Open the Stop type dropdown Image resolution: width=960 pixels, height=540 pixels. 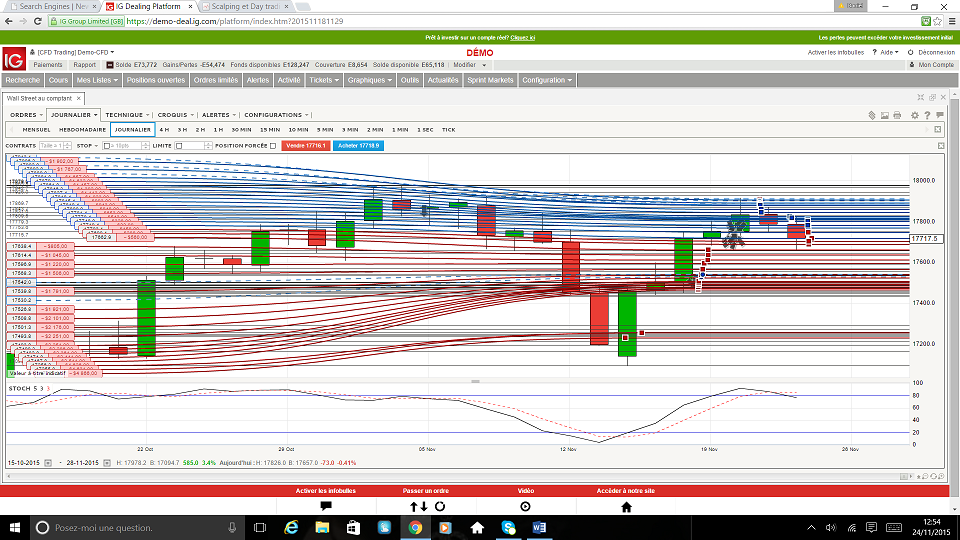point(88,146)
